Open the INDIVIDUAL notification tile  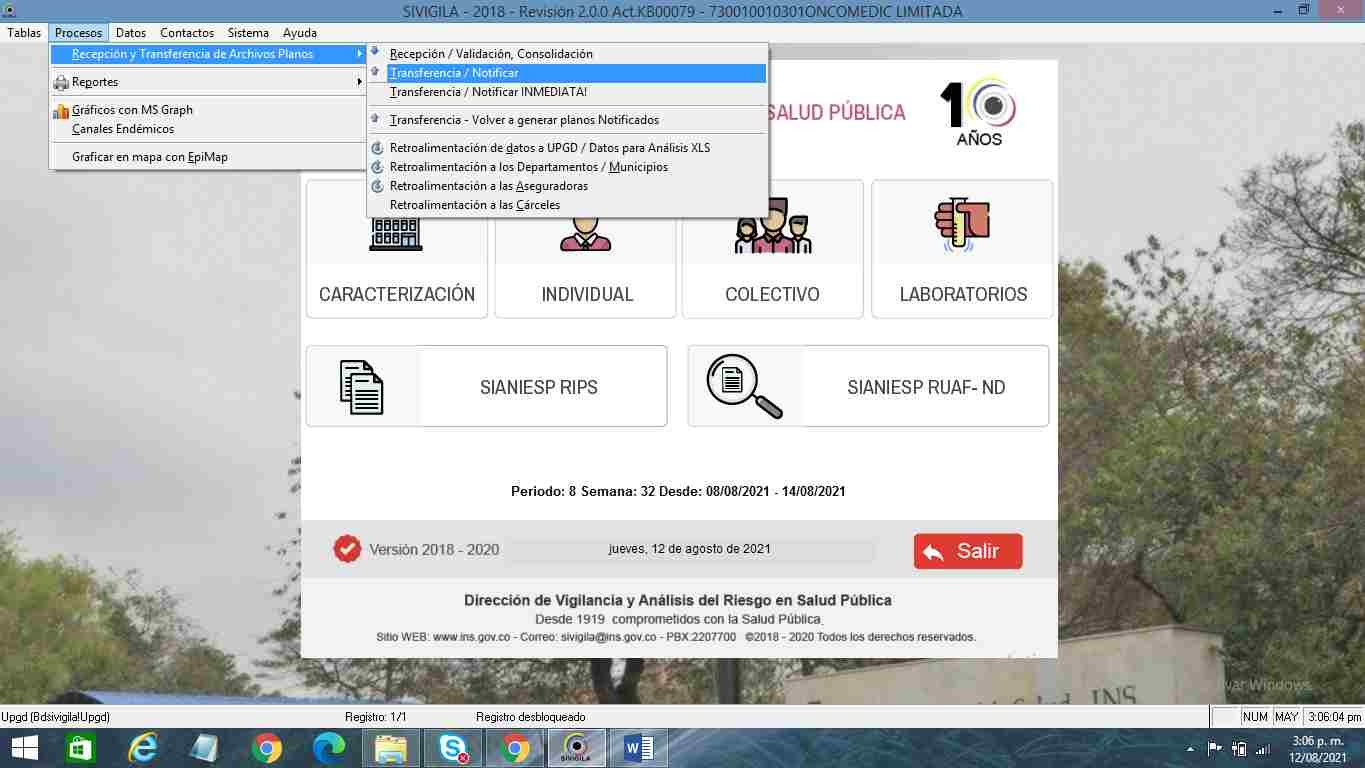tap(586, 293)
